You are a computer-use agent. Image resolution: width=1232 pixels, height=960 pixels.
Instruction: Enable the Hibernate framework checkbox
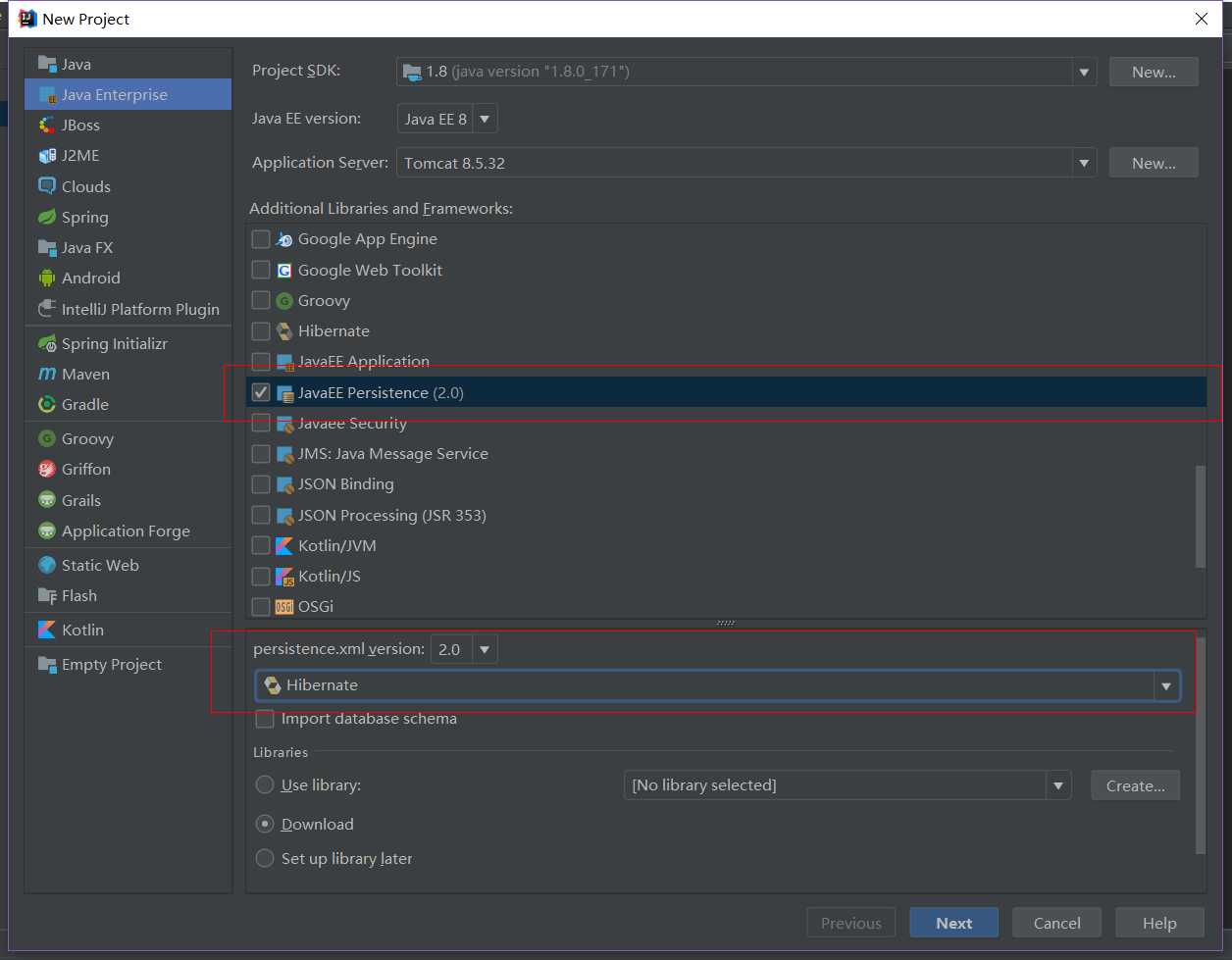pos(261,331)
